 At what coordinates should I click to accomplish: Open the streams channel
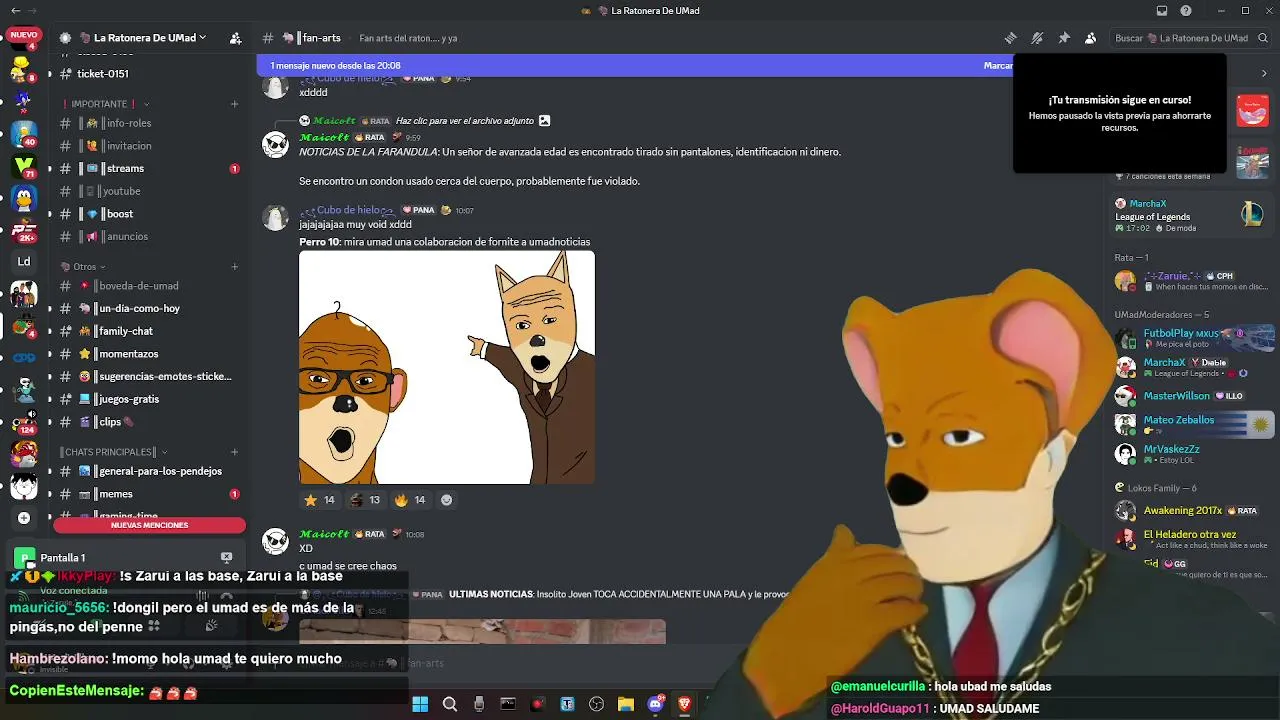tap(150, 169)
